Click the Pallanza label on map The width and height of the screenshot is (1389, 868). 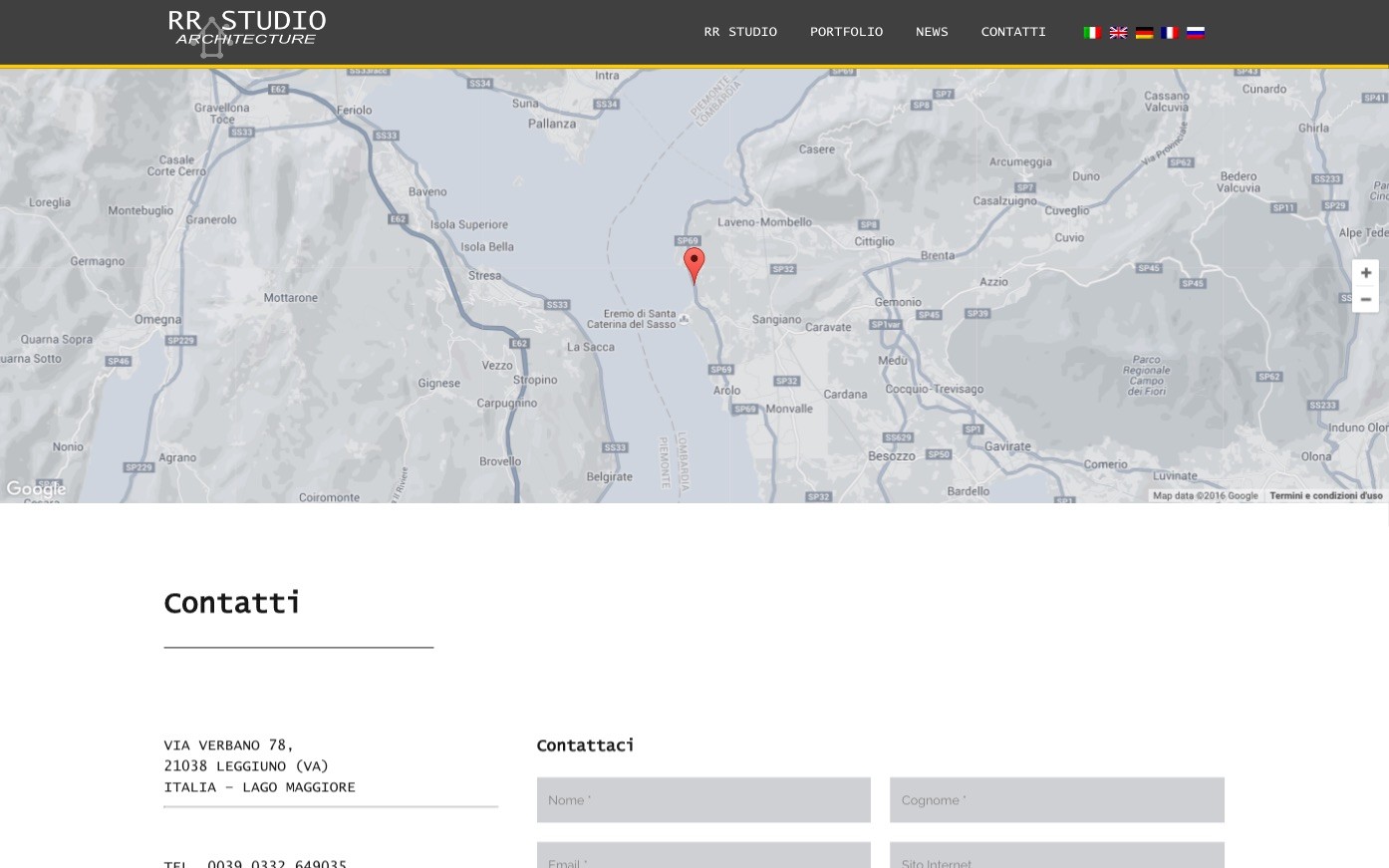click(x=552, y=124)
